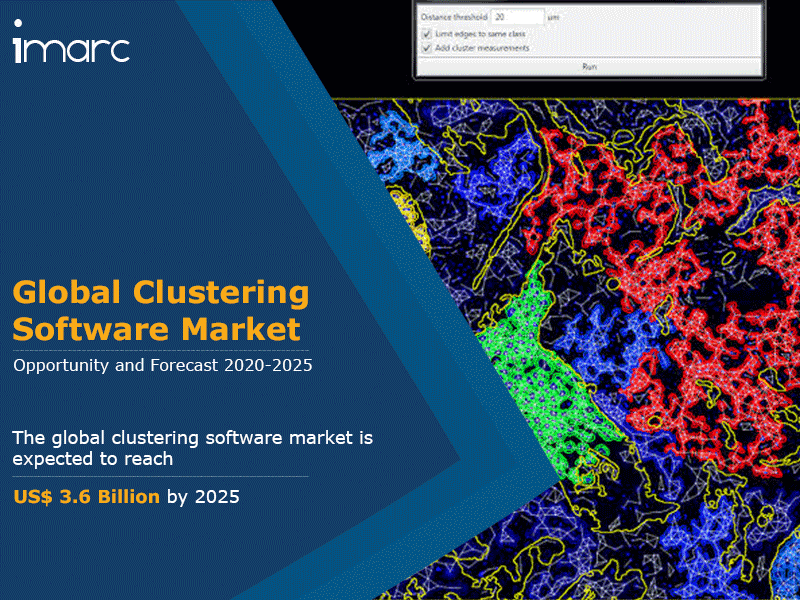The height and width of the screenshot is (600, 800).
Task: Click the Global Clustering Software Market title
Action: (160, 310)
